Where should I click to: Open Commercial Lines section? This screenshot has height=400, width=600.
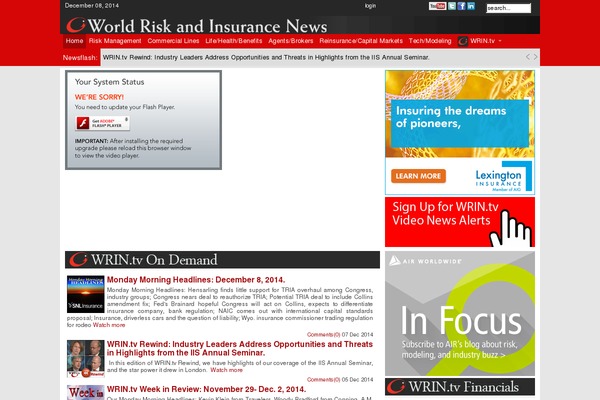click(x=173, y=41)
